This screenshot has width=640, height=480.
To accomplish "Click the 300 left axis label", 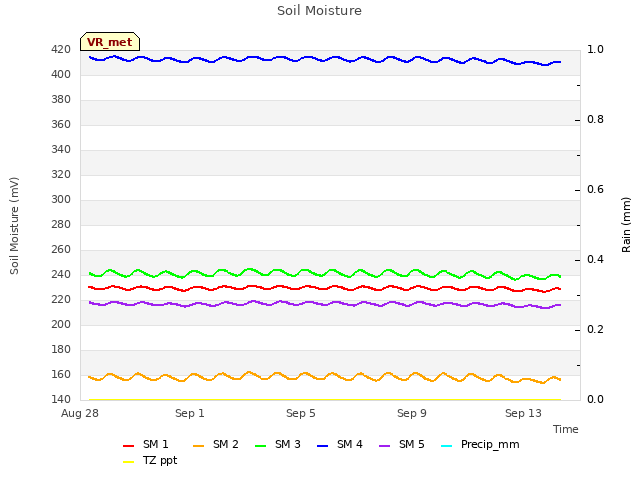I will tap(61, 200).
